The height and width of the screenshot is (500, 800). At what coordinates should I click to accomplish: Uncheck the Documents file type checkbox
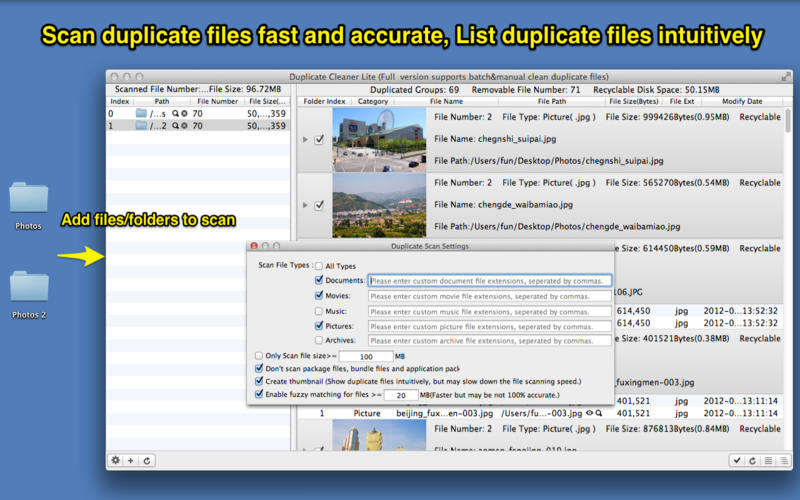click(319, 280)
